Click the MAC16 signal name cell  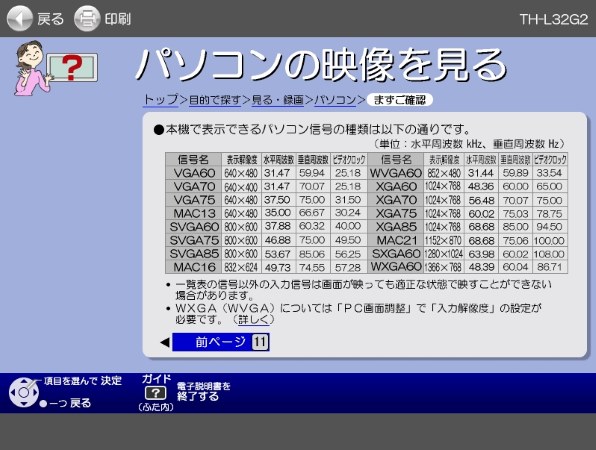coord(194,267)
